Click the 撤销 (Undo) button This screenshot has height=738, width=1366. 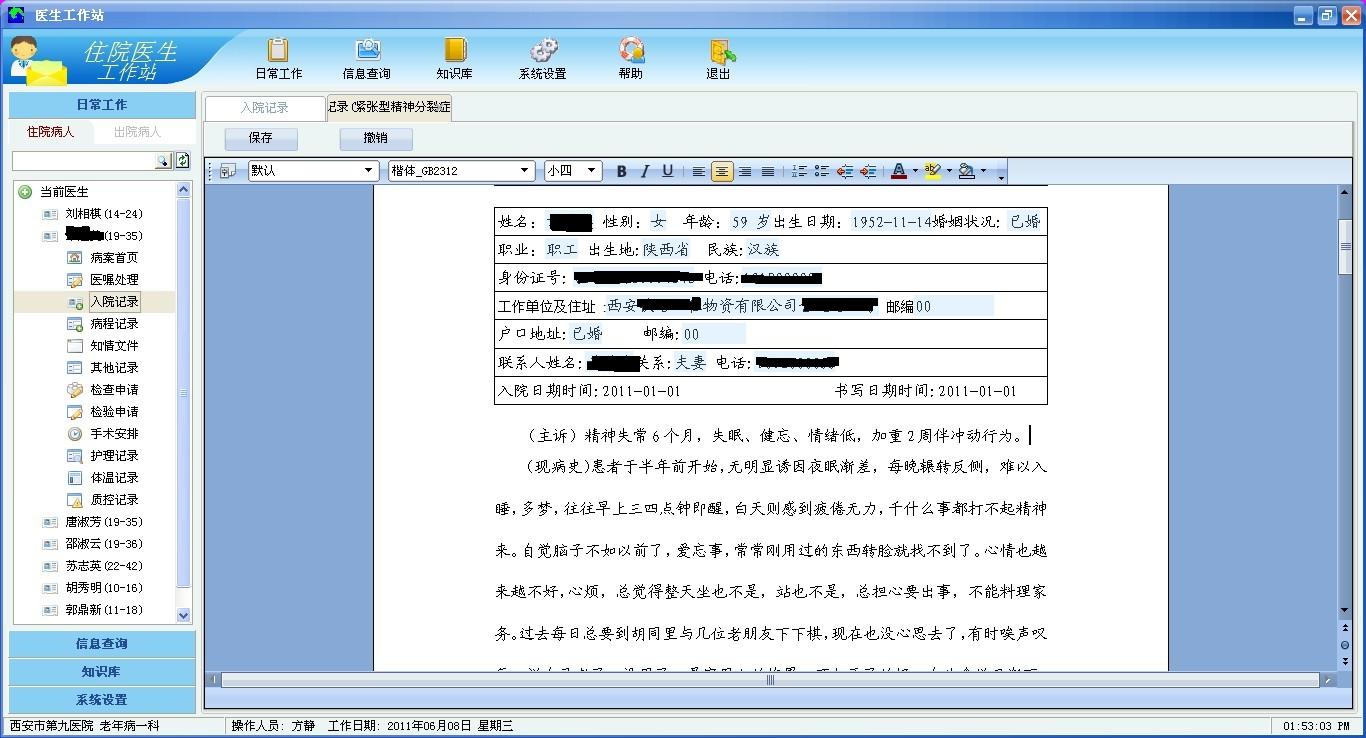point(375,138)
